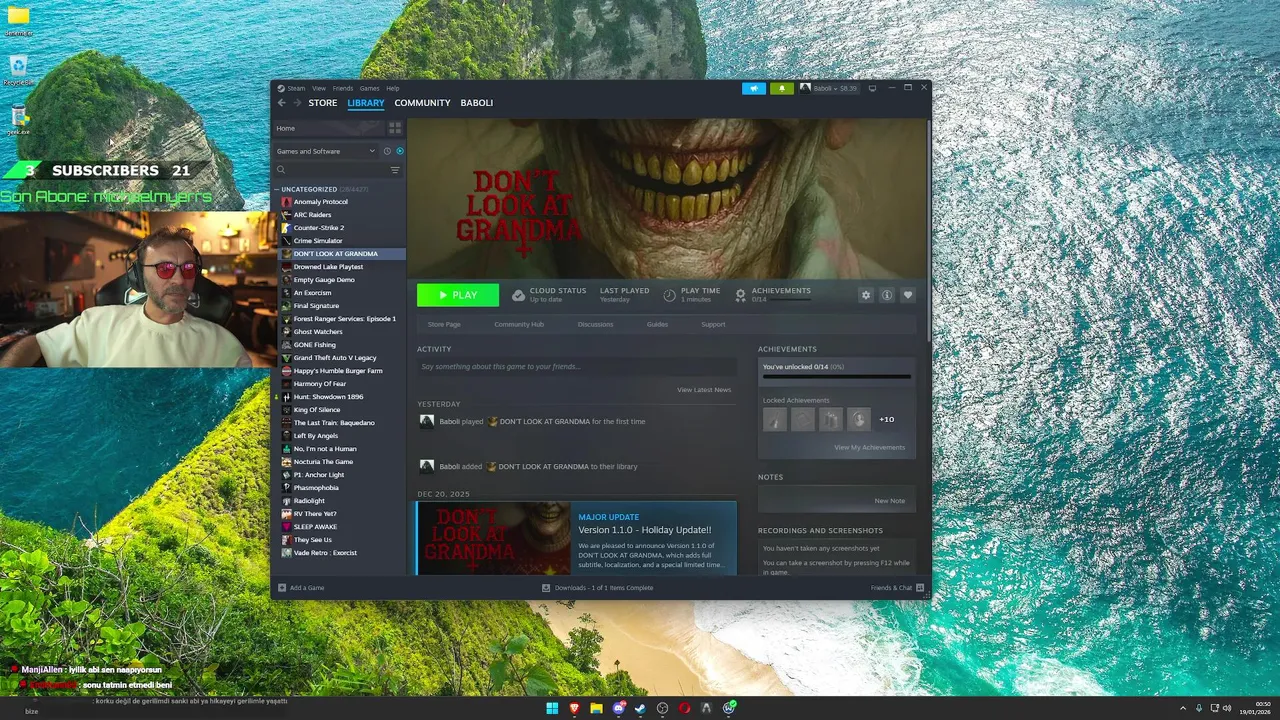
Task: Click the achievements progress bar
Action: click(837, 377)
